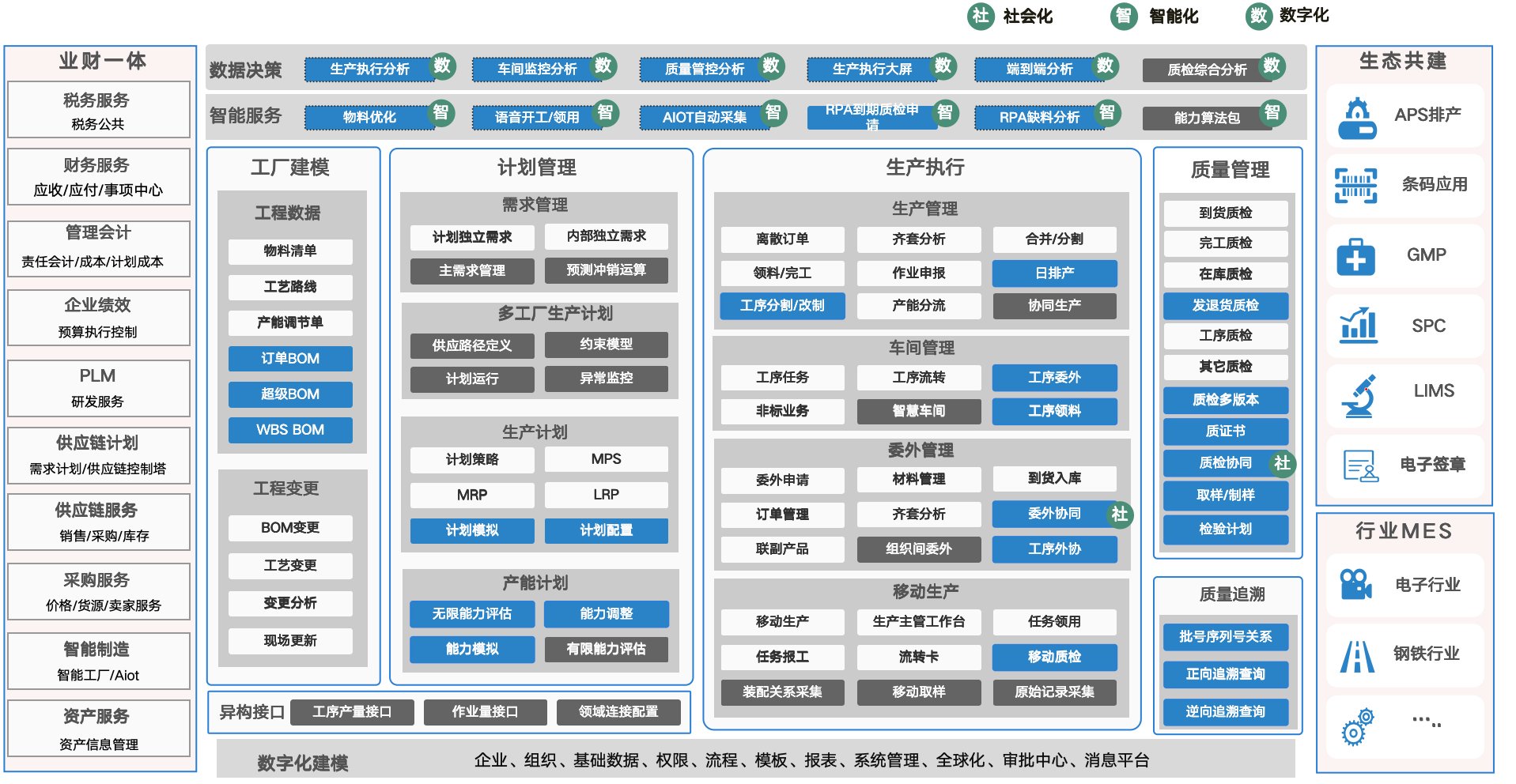Select the 计划模拟 block
1516x784 pixels.
(472, 530)
